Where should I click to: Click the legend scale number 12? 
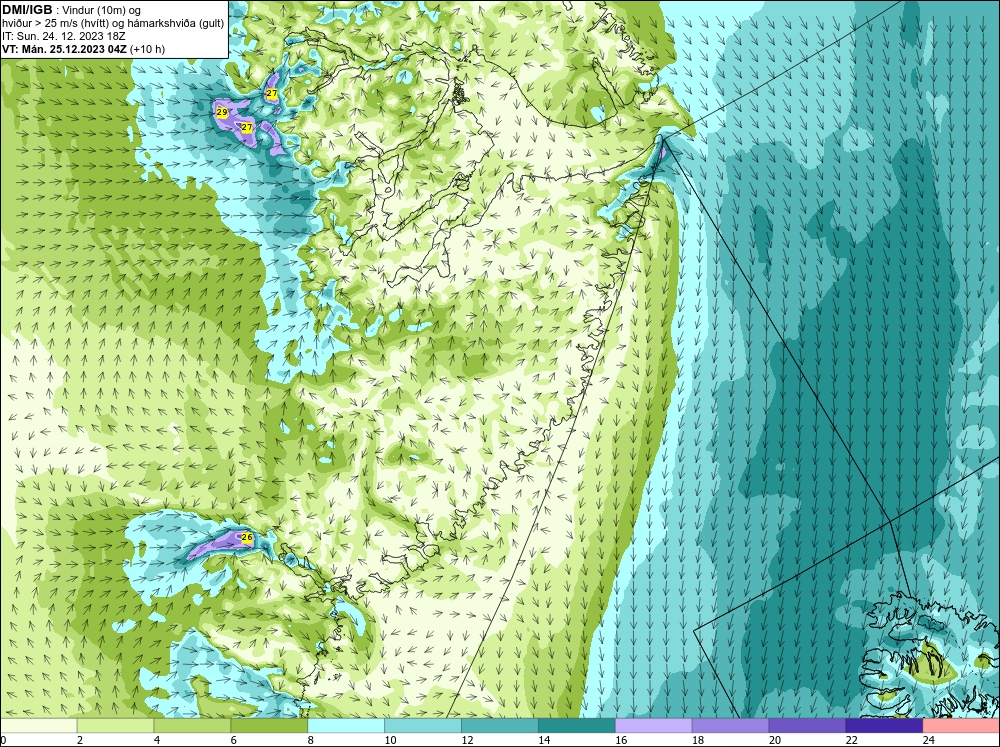pos(467,740)
